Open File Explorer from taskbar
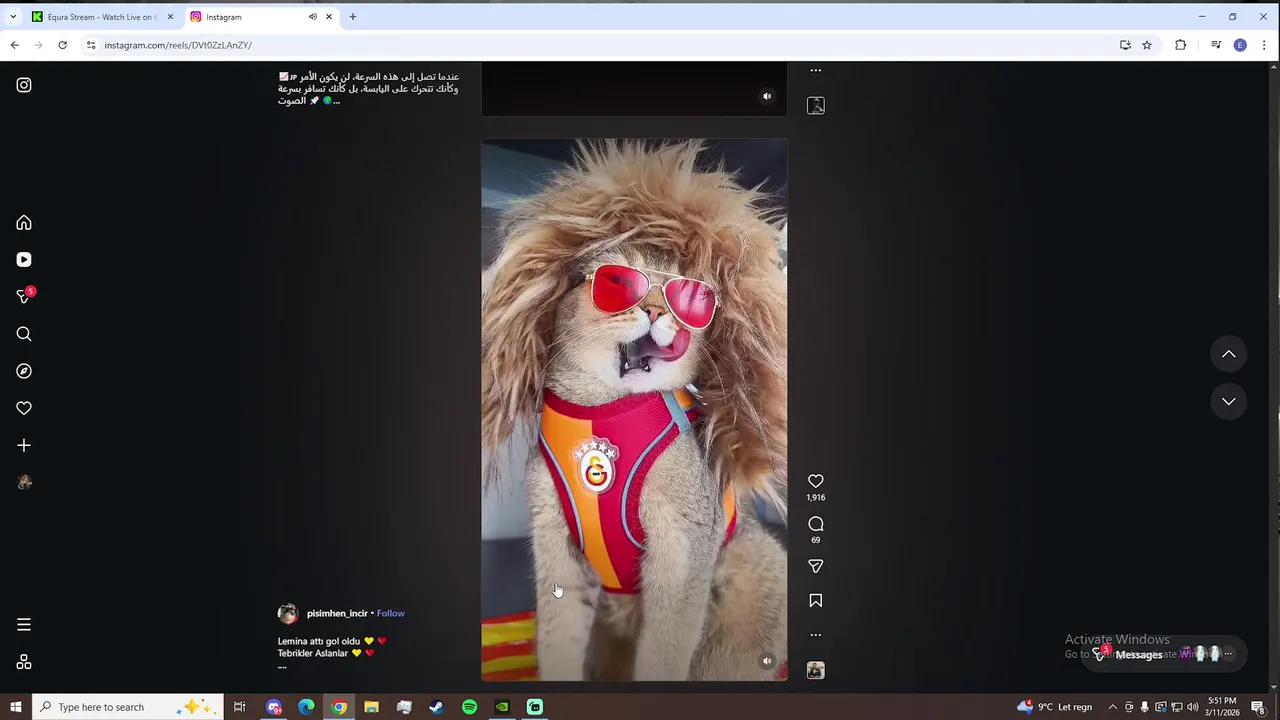1280x720 pixels. point(371,707)
